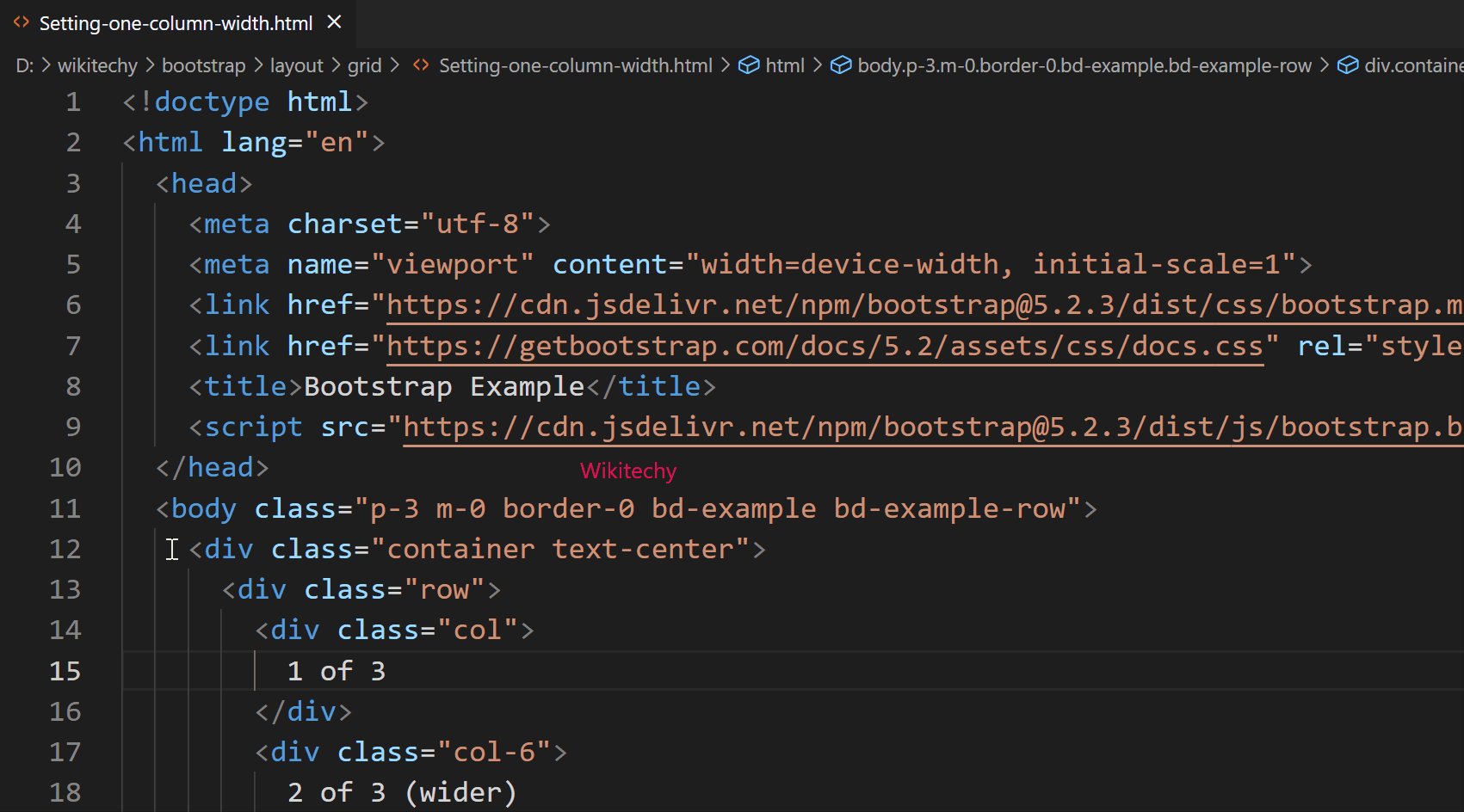Screen dimensions: 1464x812
Task: Click the HTML icon on the file tab
Action: coord(21,23)
